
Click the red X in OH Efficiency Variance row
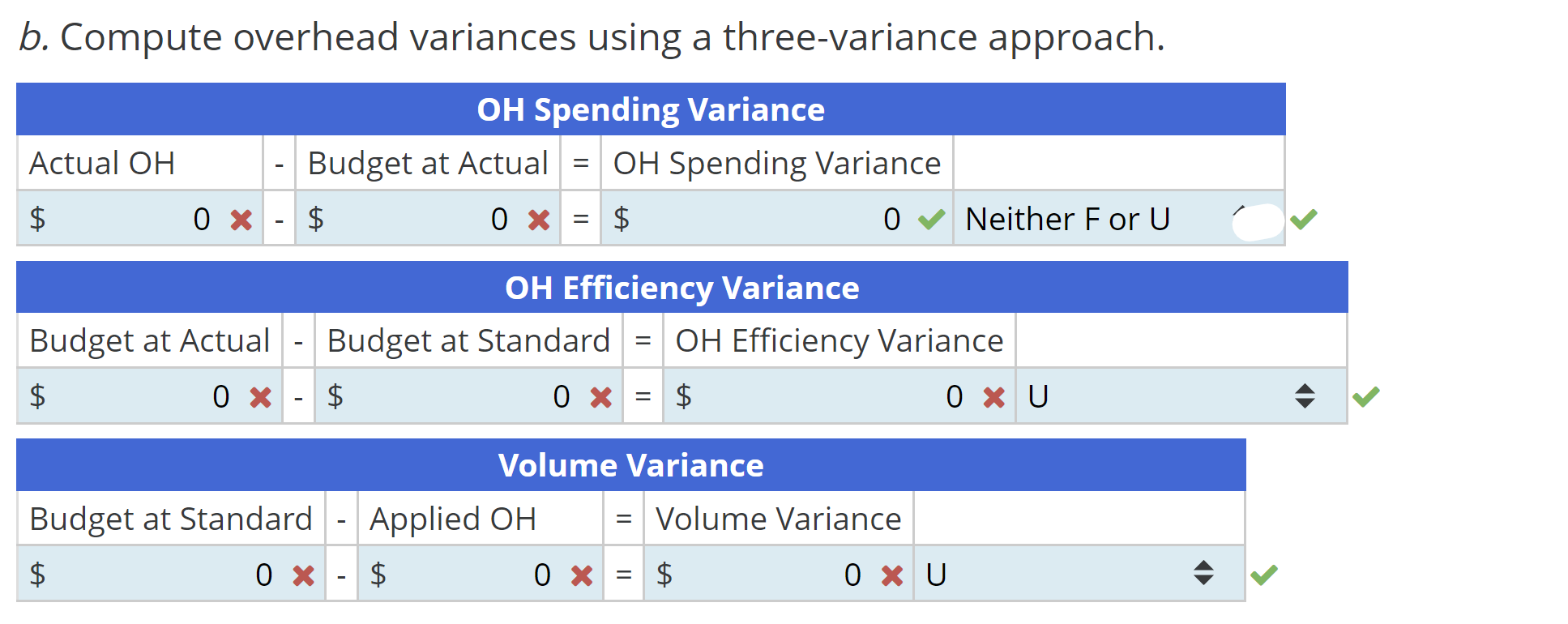tap(991, 397)
